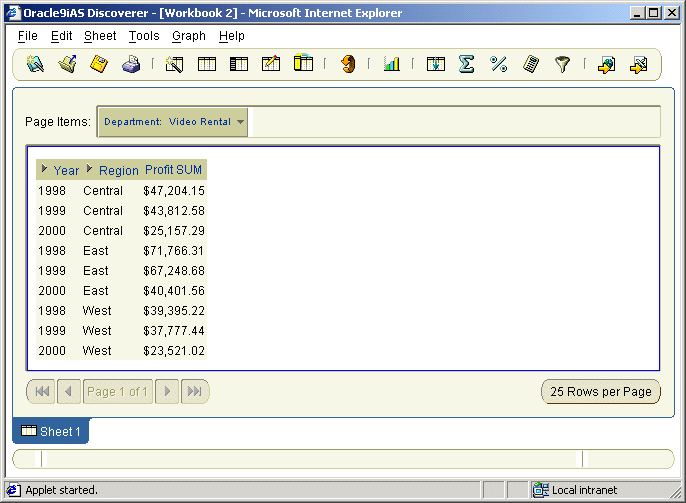Click the bar chart graph icon
The height and width of the screenshot is (503, 686).
392,64
